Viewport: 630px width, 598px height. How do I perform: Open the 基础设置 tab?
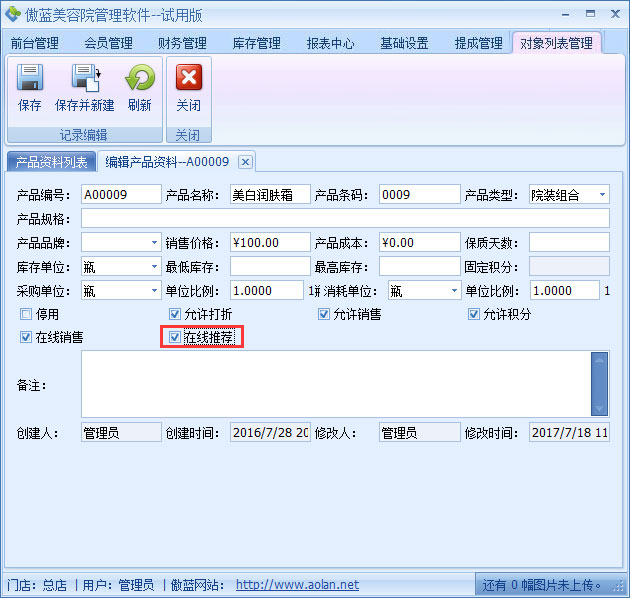click(405, 43)
